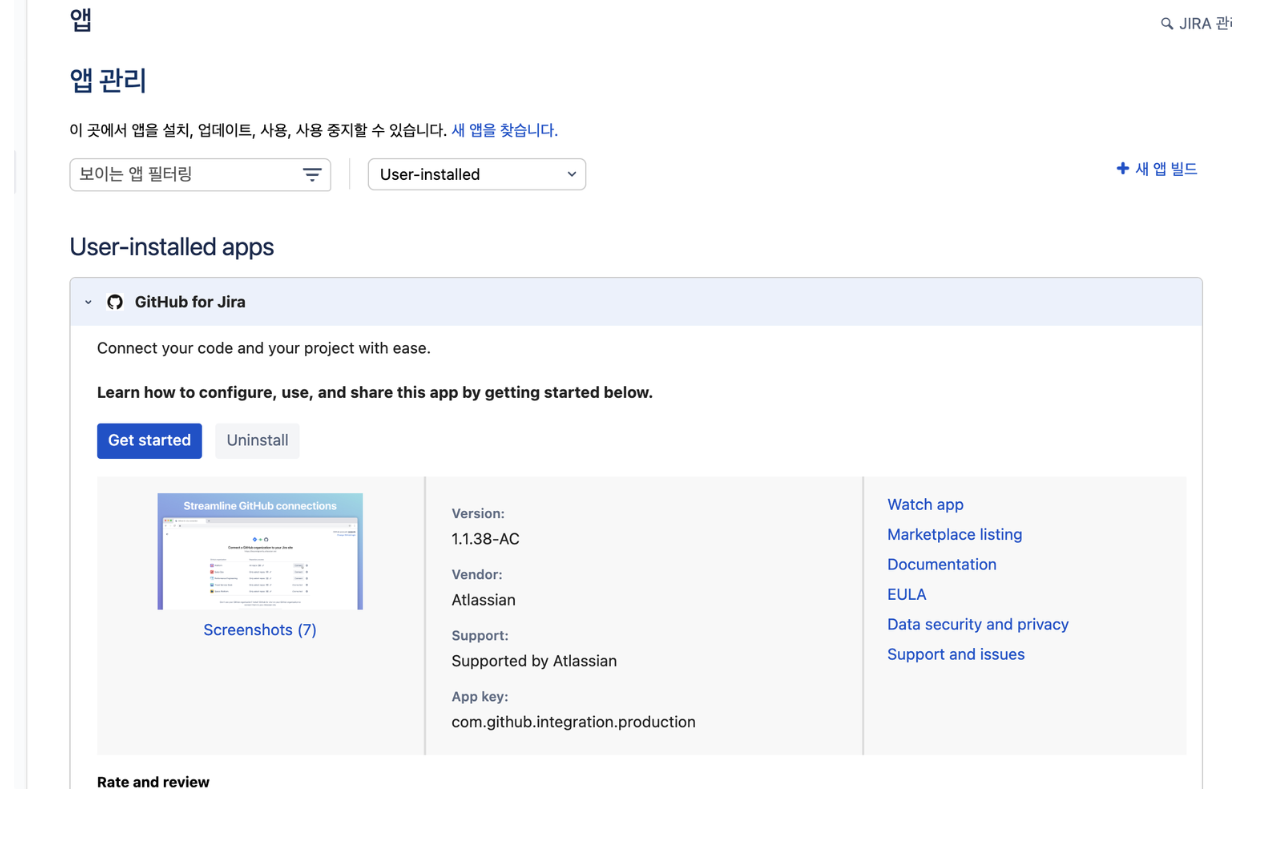
Task: Click the search magnifier icon near JIRA
Action: [1167, 24]
